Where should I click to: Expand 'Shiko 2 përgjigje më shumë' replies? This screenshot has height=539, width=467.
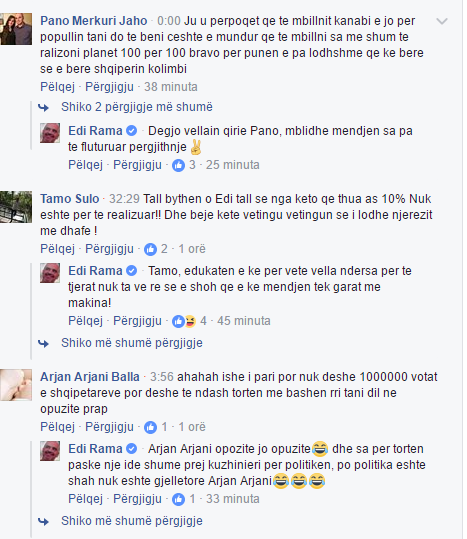(x=137, y=107)
